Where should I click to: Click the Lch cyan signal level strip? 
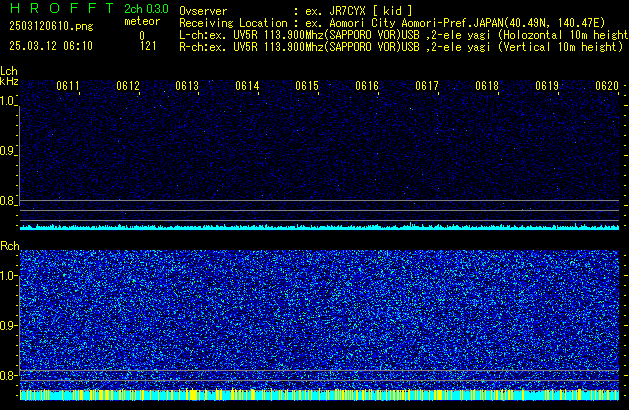(x=319, y=227)
